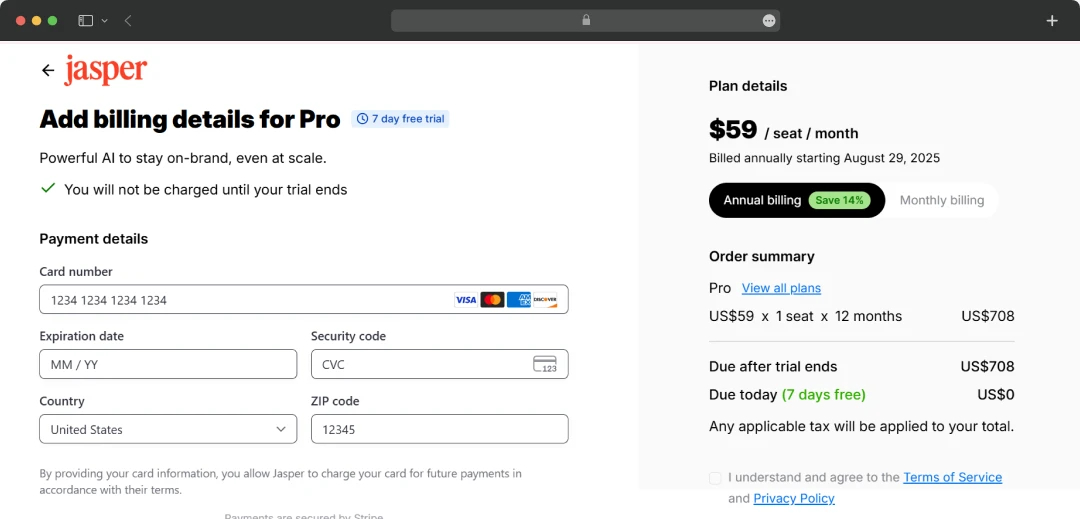Open the Country dropdown
Image resolution: width=1080 pixels, height=519 pixels.
pyautogui.click(x=168, y=429)
